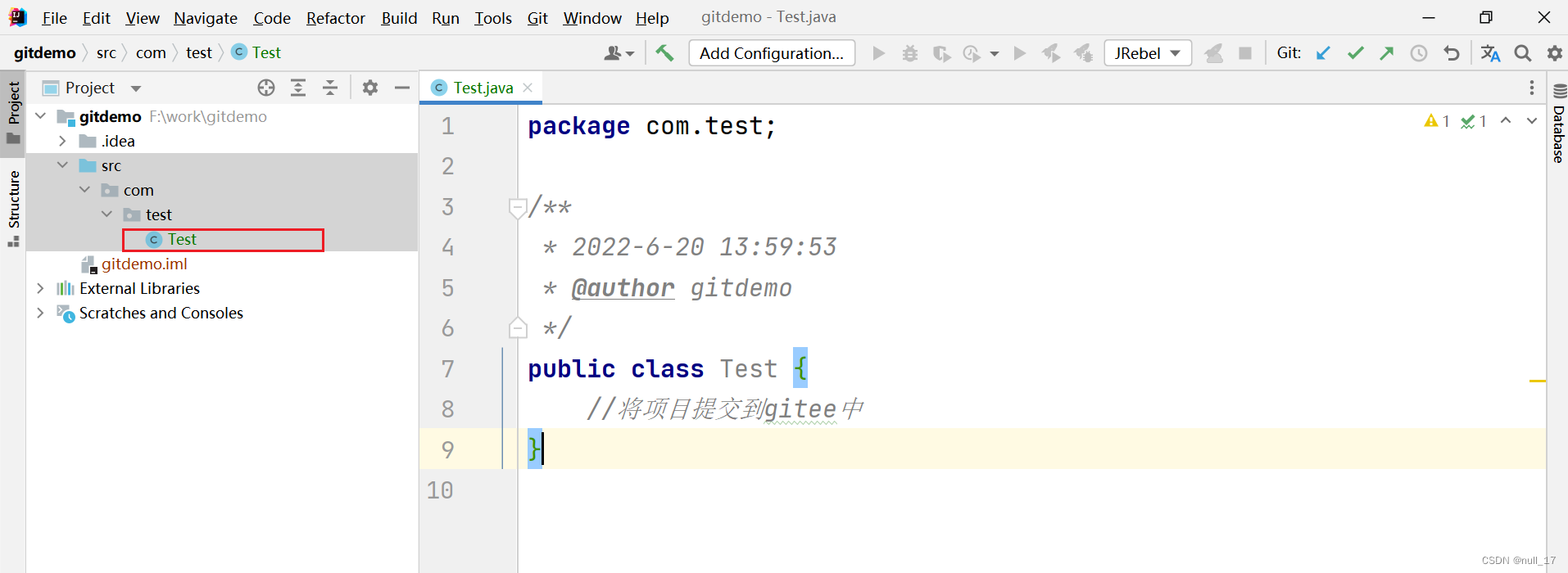Image resolution: width=1568 pixels, height=573 pixels.
Task: Commit changes via the green checkmark Git icon
Action: point(1356,52)
